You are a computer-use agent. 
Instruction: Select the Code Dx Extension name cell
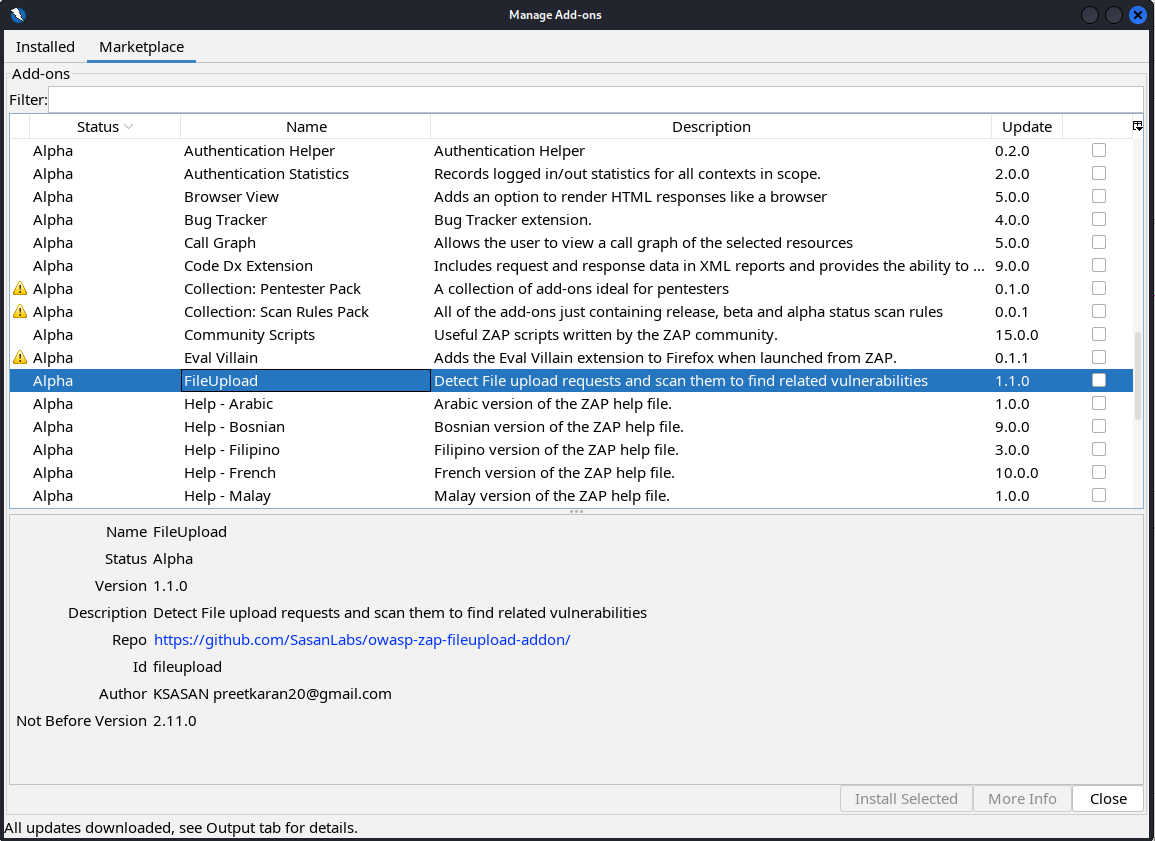pos(306,266)
